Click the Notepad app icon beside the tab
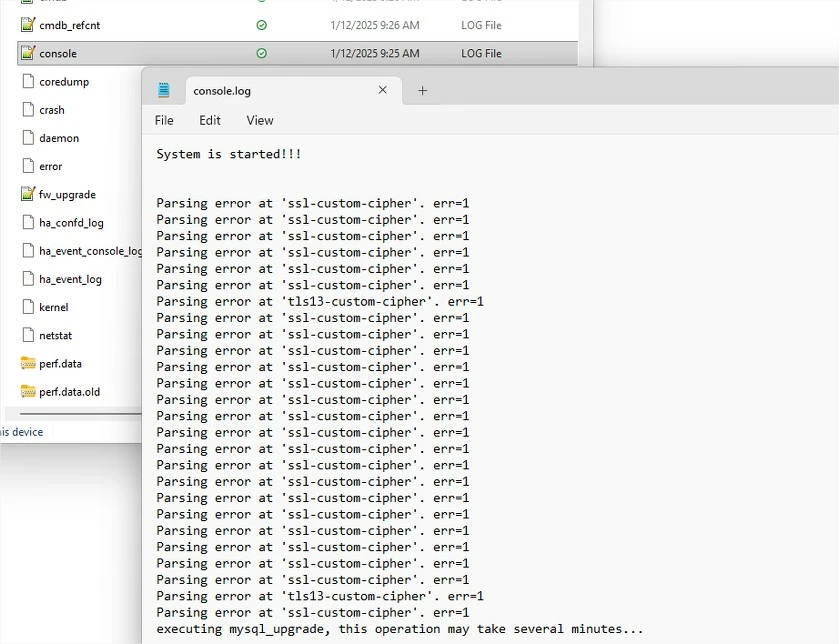 coord(164,90)
